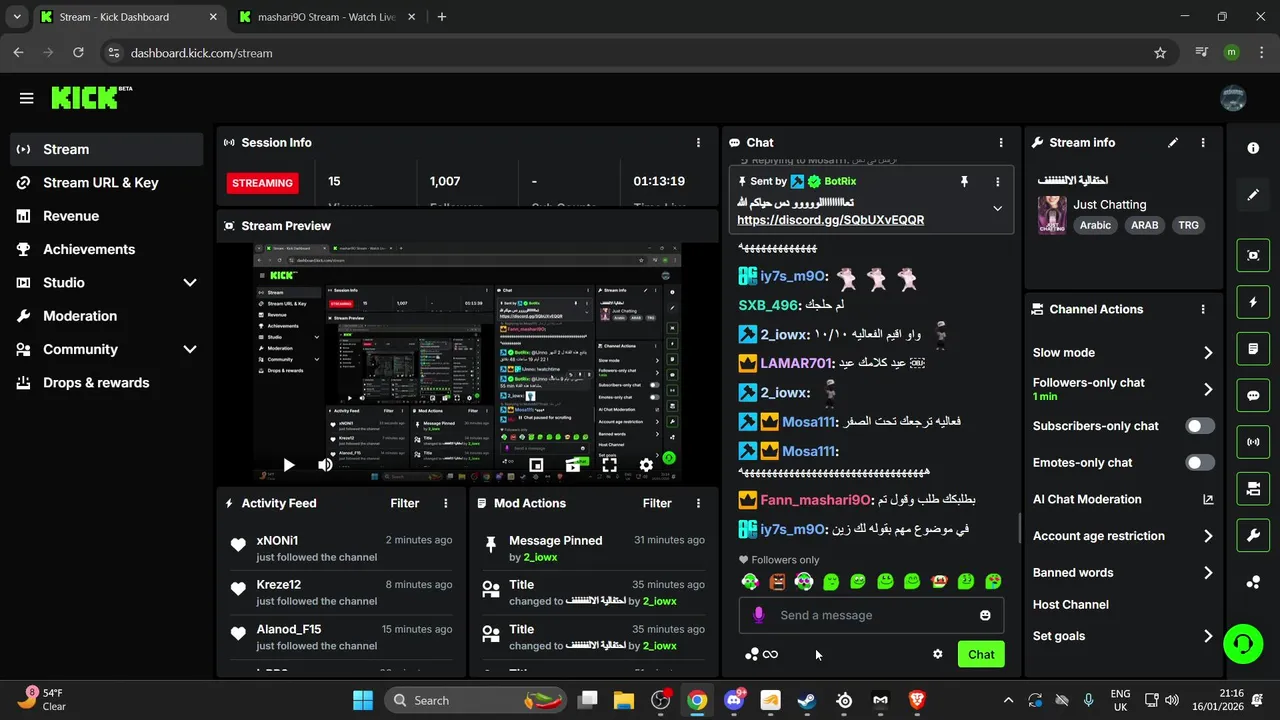Toggle the Stream Preview widget from right sidebar
The image size is (1280, 720).
[1253, 255]
